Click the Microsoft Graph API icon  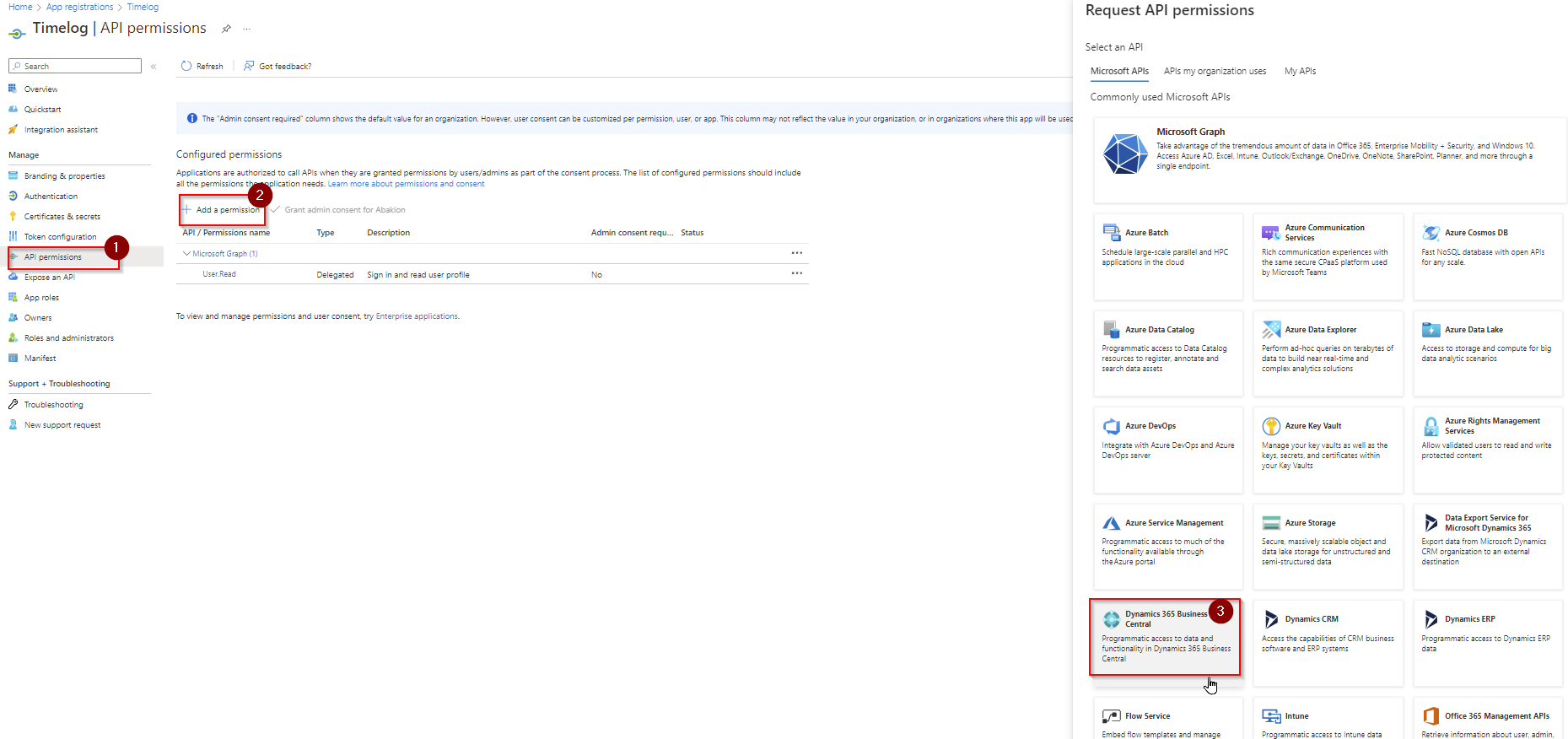(x=1125, y=154)
